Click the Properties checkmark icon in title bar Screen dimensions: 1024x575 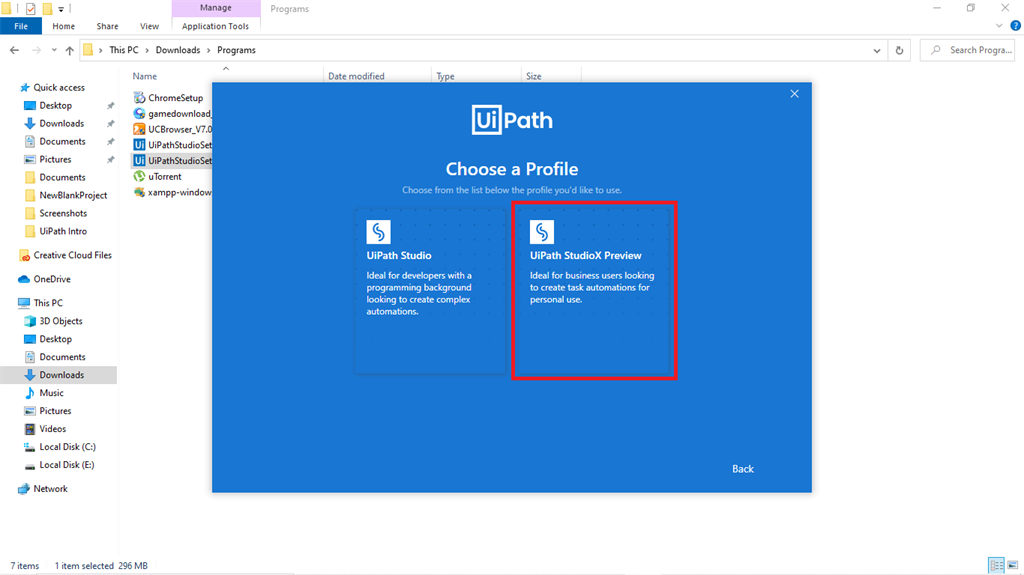(30, 9)
